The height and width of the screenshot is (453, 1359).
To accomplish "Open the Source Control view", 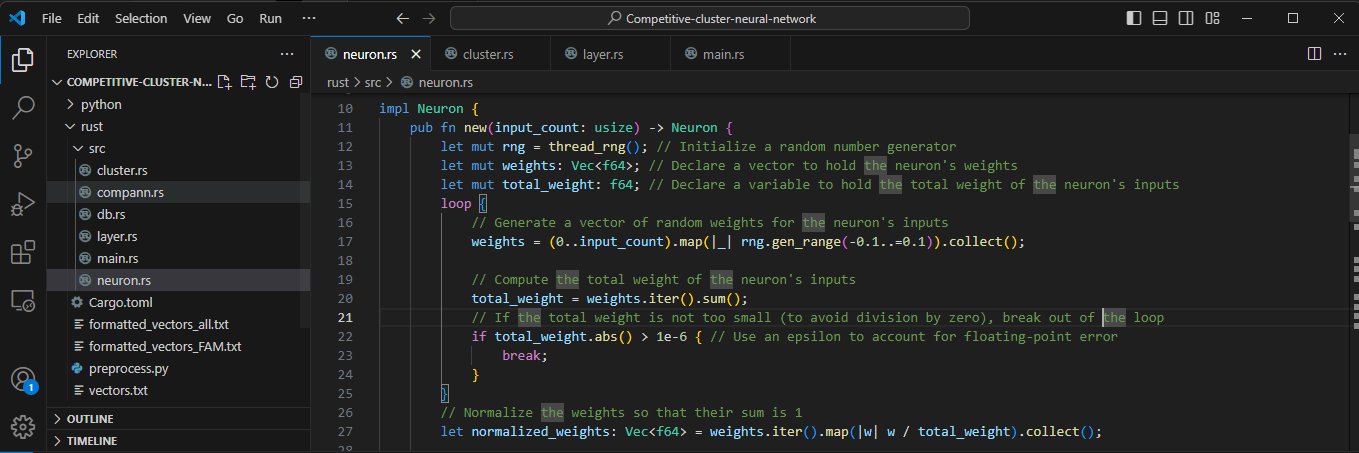I will tap(23, 156).
